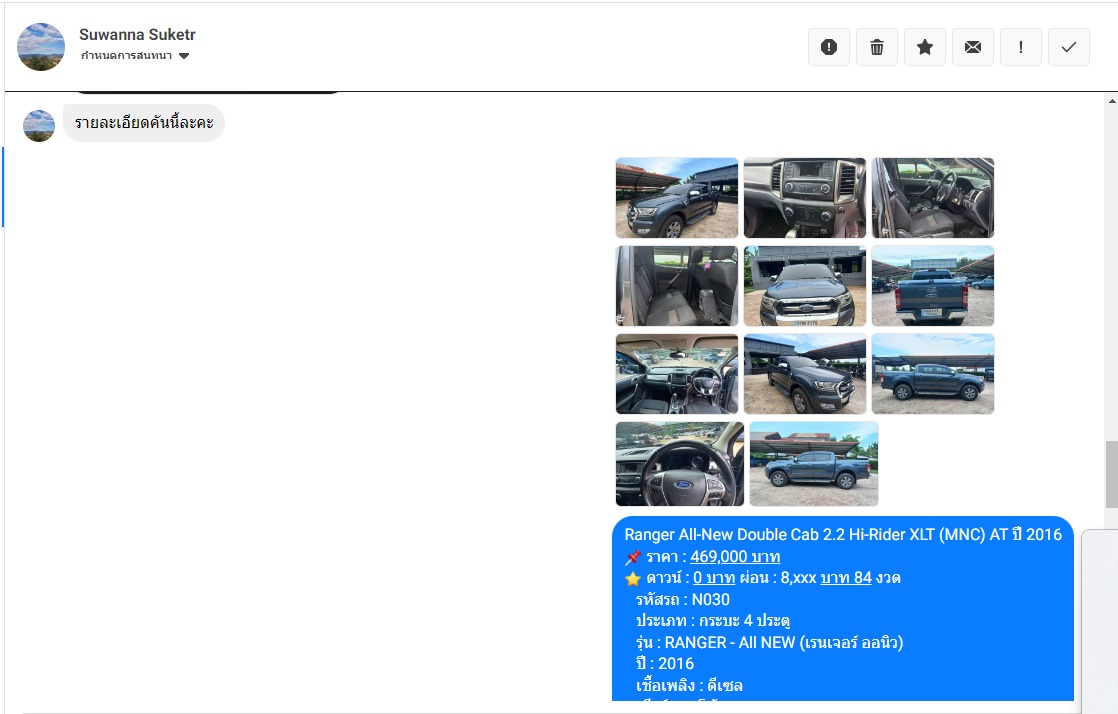The image size is (1118, 714).
Task: Mark conversation done with checkmark icon
Action: click(1069, 47)
